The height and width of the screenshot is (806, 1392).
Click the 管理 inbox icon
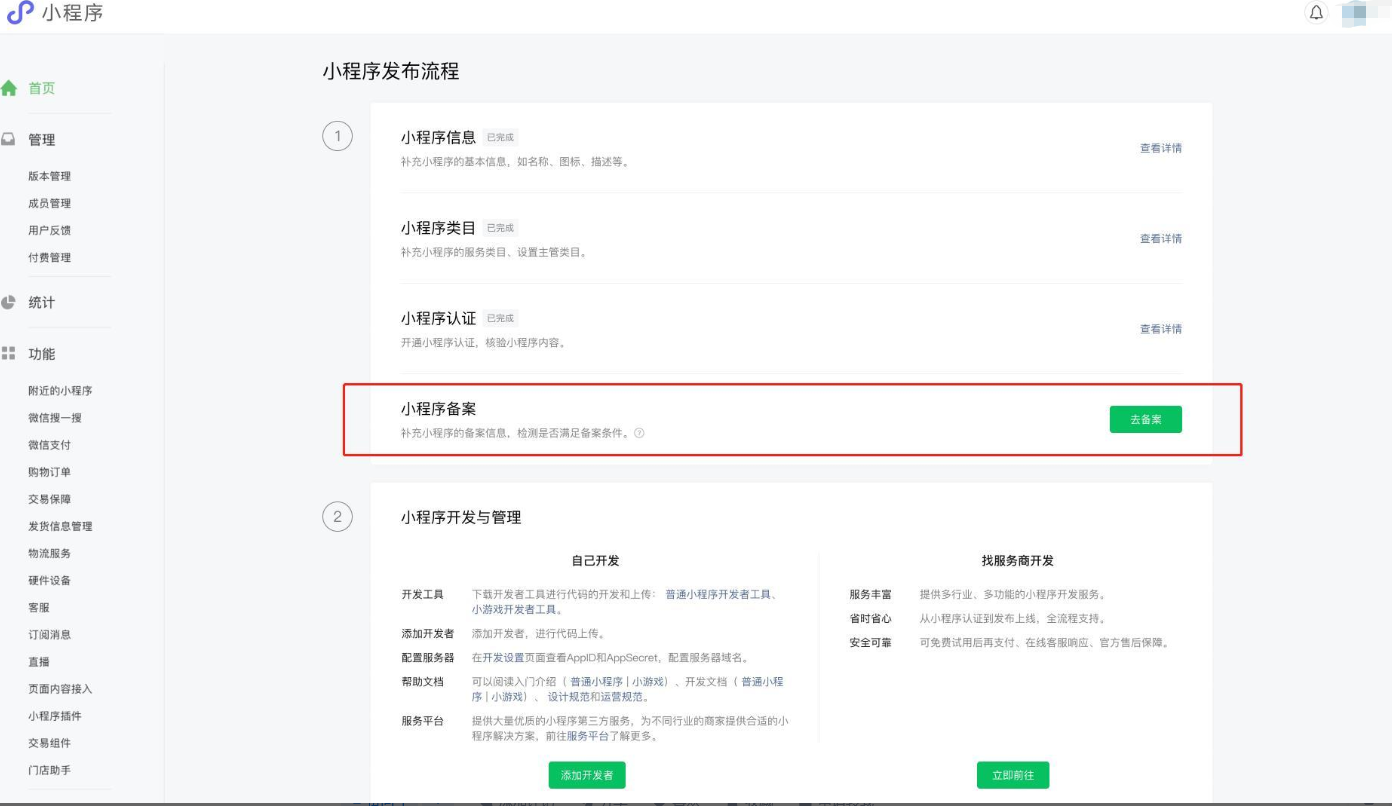click(9, 140)
